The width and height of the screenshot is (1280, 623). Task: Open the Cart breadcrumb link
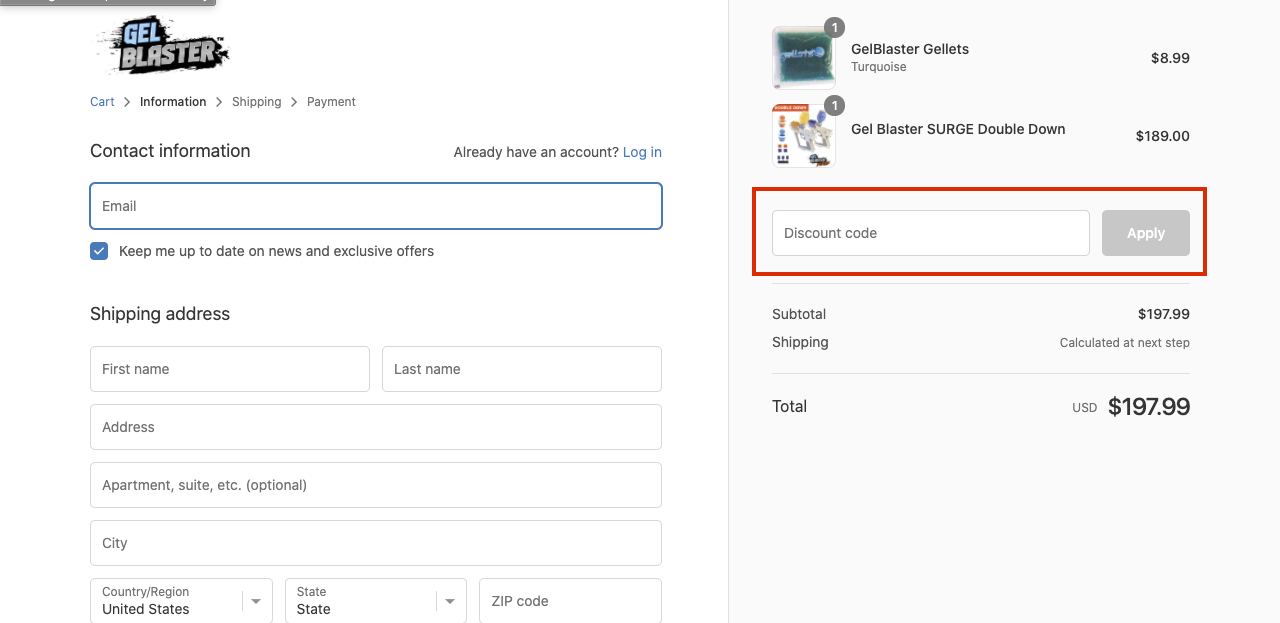click(102, 102)
